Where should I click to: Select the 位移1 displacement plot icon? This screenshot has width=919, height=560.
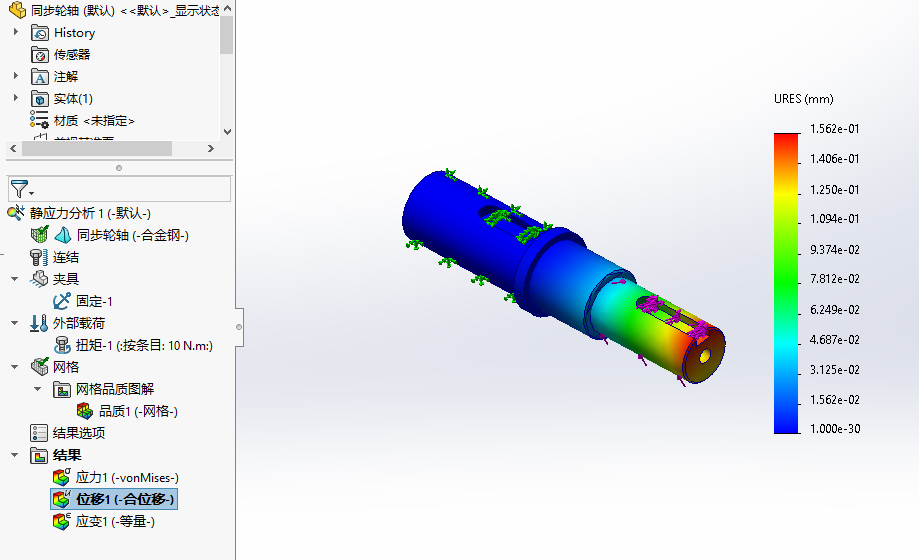click(62, 499)
